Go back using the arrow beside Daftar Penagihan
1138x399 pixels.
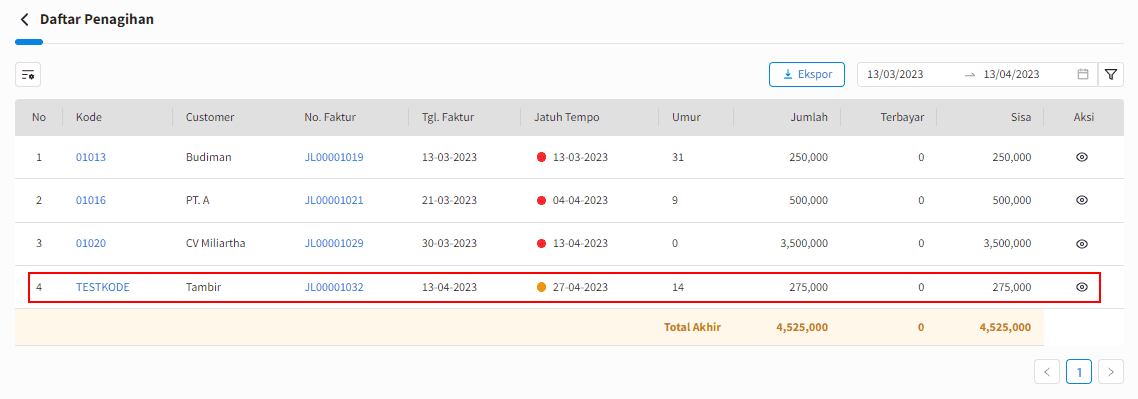click(25, 20)
